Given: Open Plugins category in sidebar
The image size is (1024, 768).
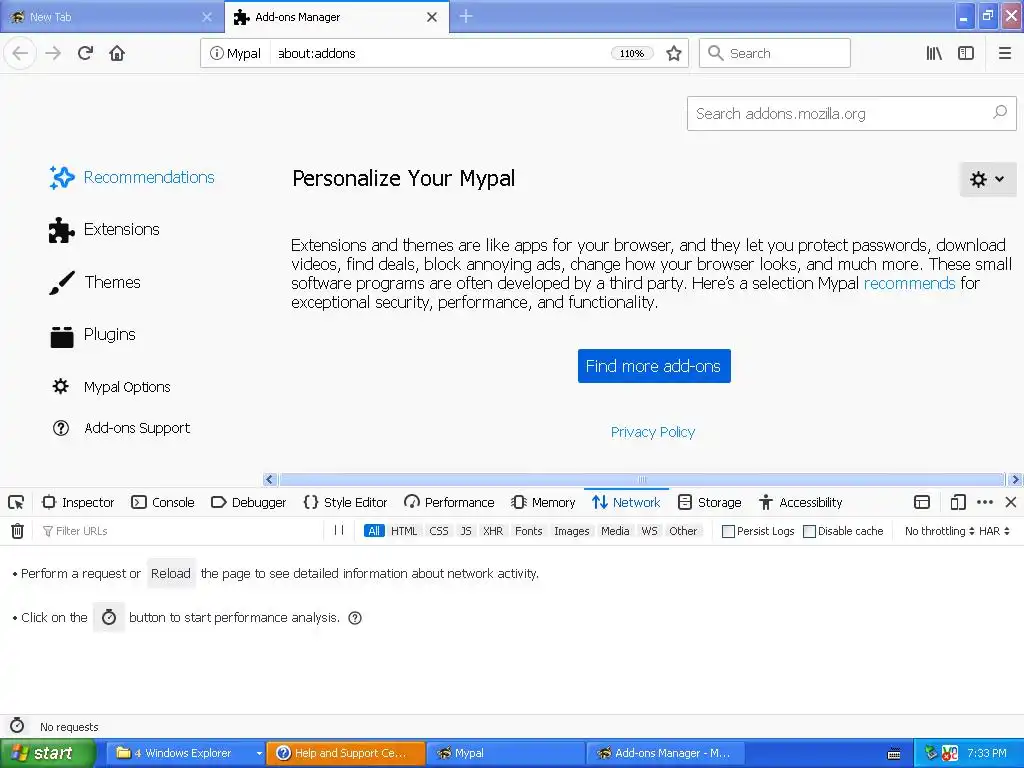Looking at the screenshot, I should (92, 335).
